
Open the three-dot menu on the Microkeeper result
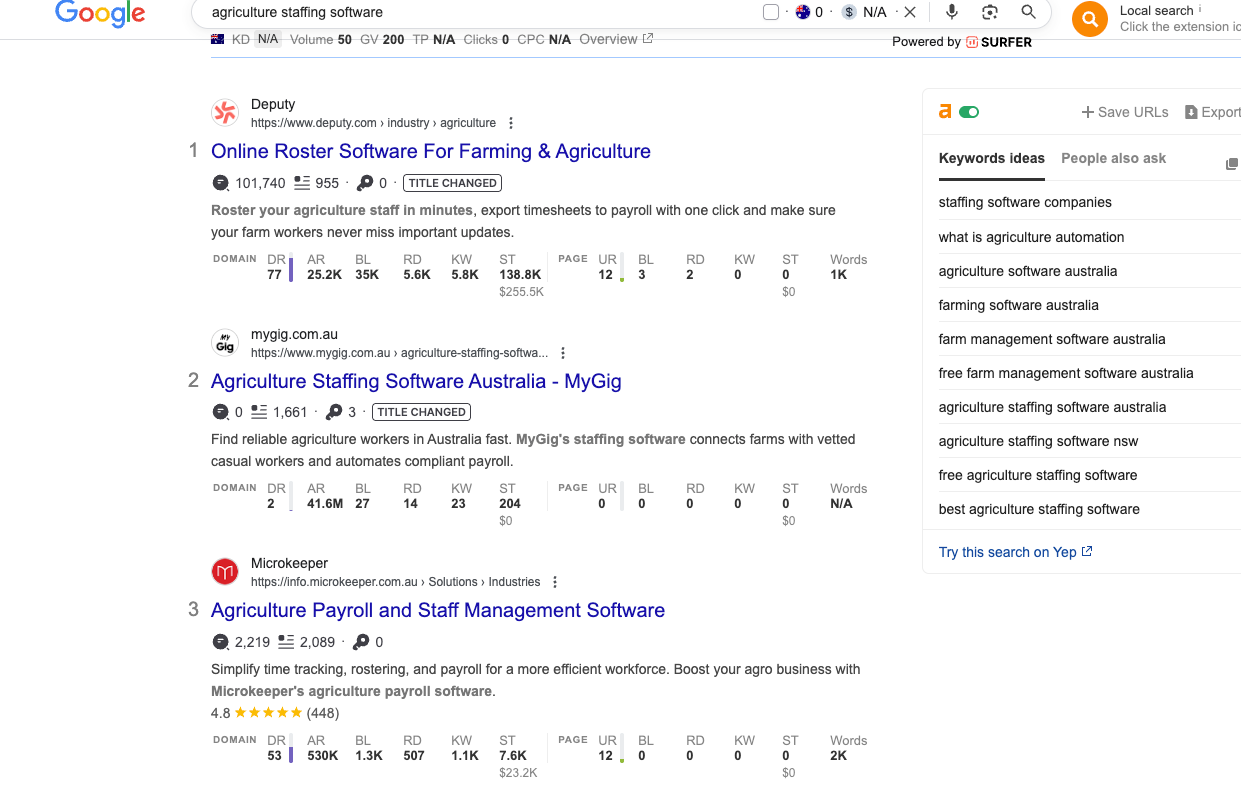(555, 581)
